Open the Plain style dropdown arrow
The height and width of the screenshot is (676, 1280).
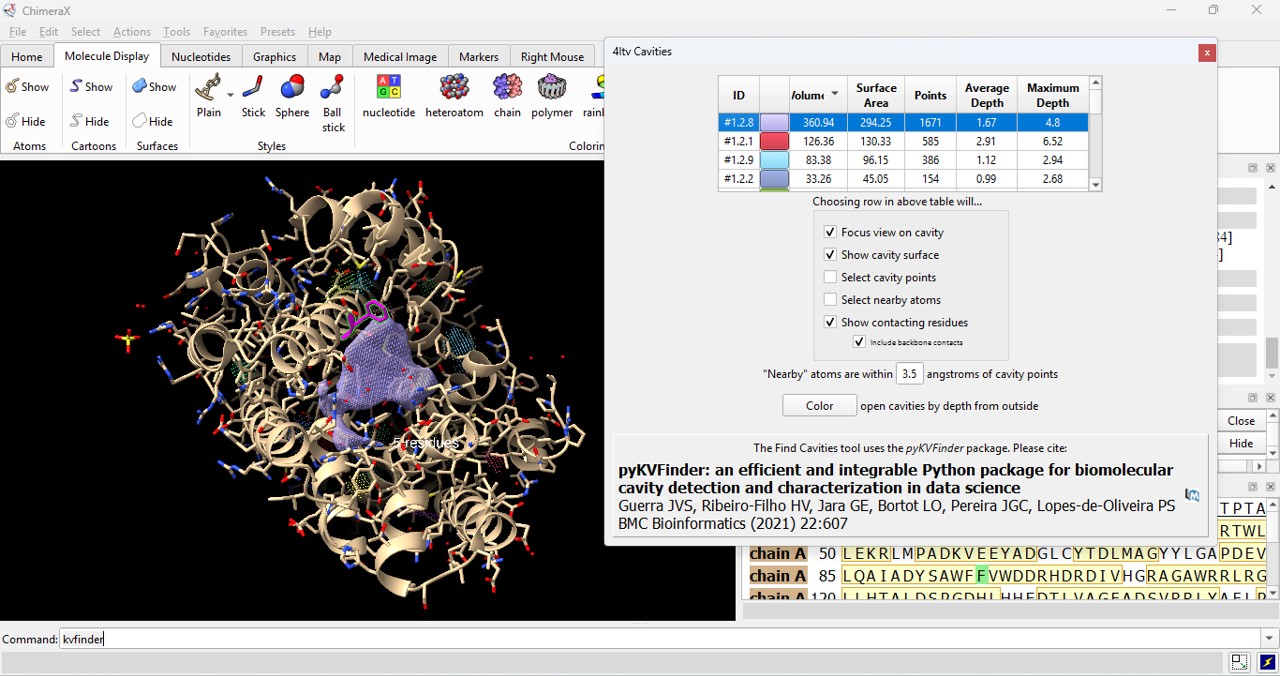(231, 95)
